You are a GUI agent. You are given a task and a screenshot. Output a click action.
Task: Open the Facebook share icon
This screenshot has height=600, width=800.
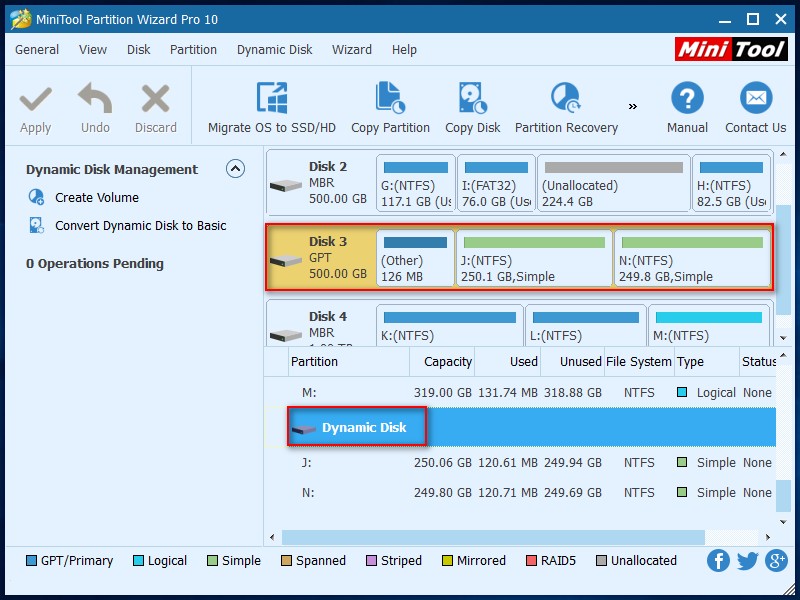click(718, 561)
